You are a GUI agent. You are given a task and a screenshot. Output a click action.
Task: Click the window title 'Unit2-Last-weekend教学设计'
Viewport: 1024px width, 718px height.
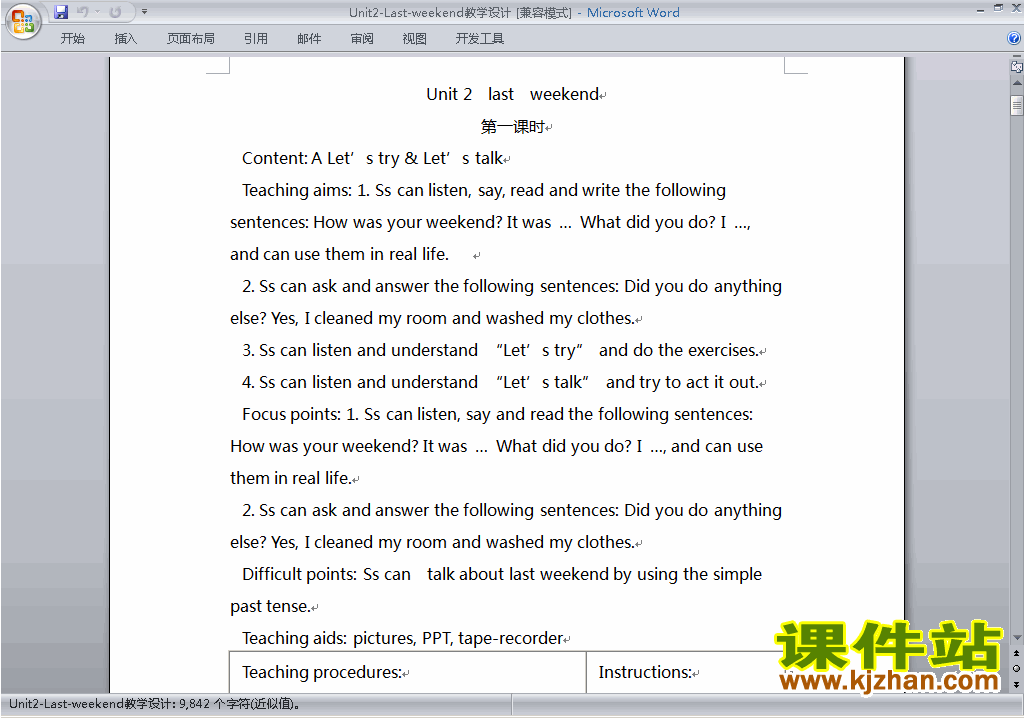(430, 12)
